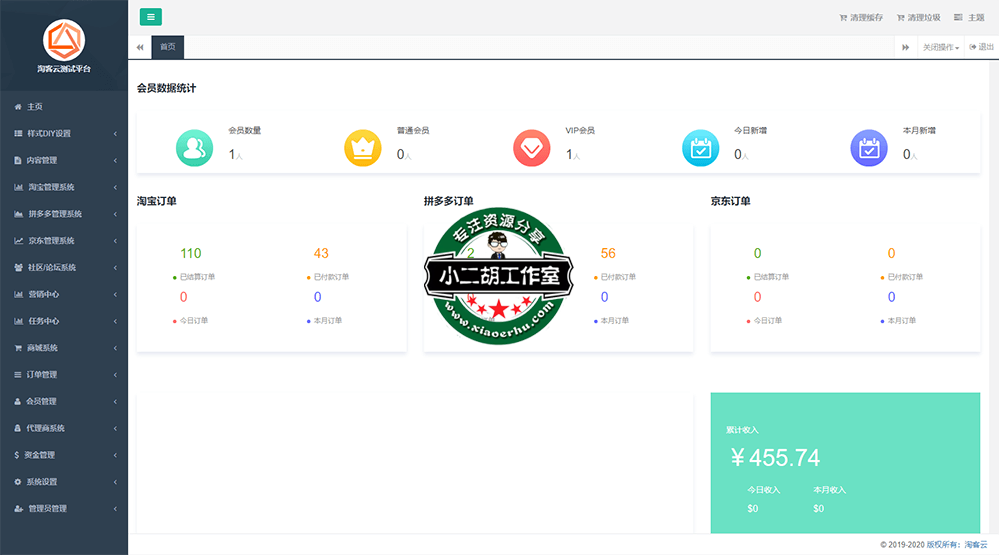
Task: Expand the 淘宝管理系统 sidebar menu
Action: pyautogui.click(x=64, y=187)
